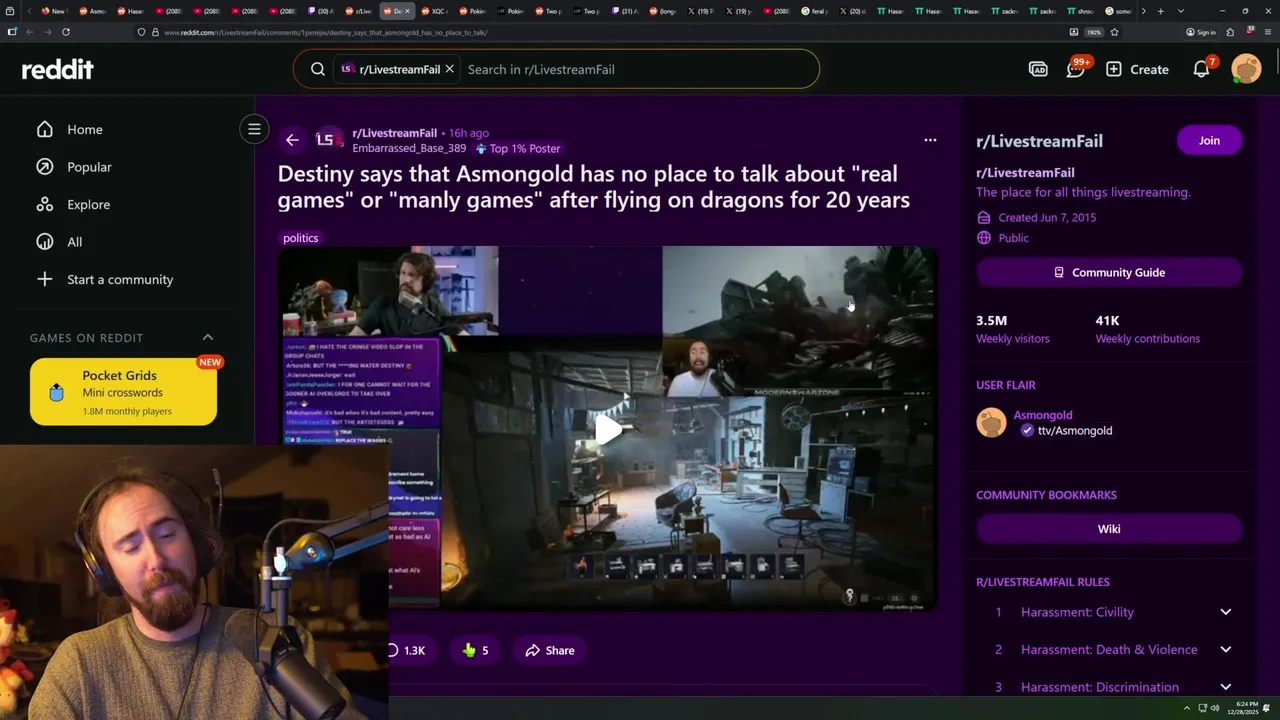Go back using the post arrow

[x=292, y=140]
